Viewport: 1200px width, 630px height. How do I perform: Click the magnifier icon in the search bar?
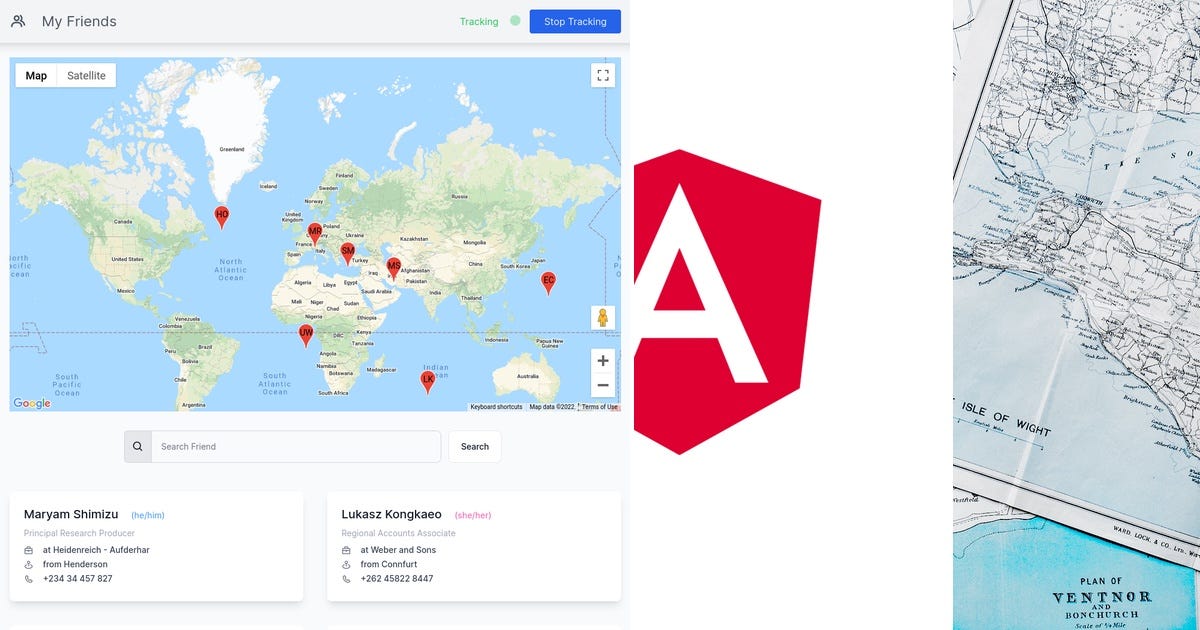click(x=137, y=446)
